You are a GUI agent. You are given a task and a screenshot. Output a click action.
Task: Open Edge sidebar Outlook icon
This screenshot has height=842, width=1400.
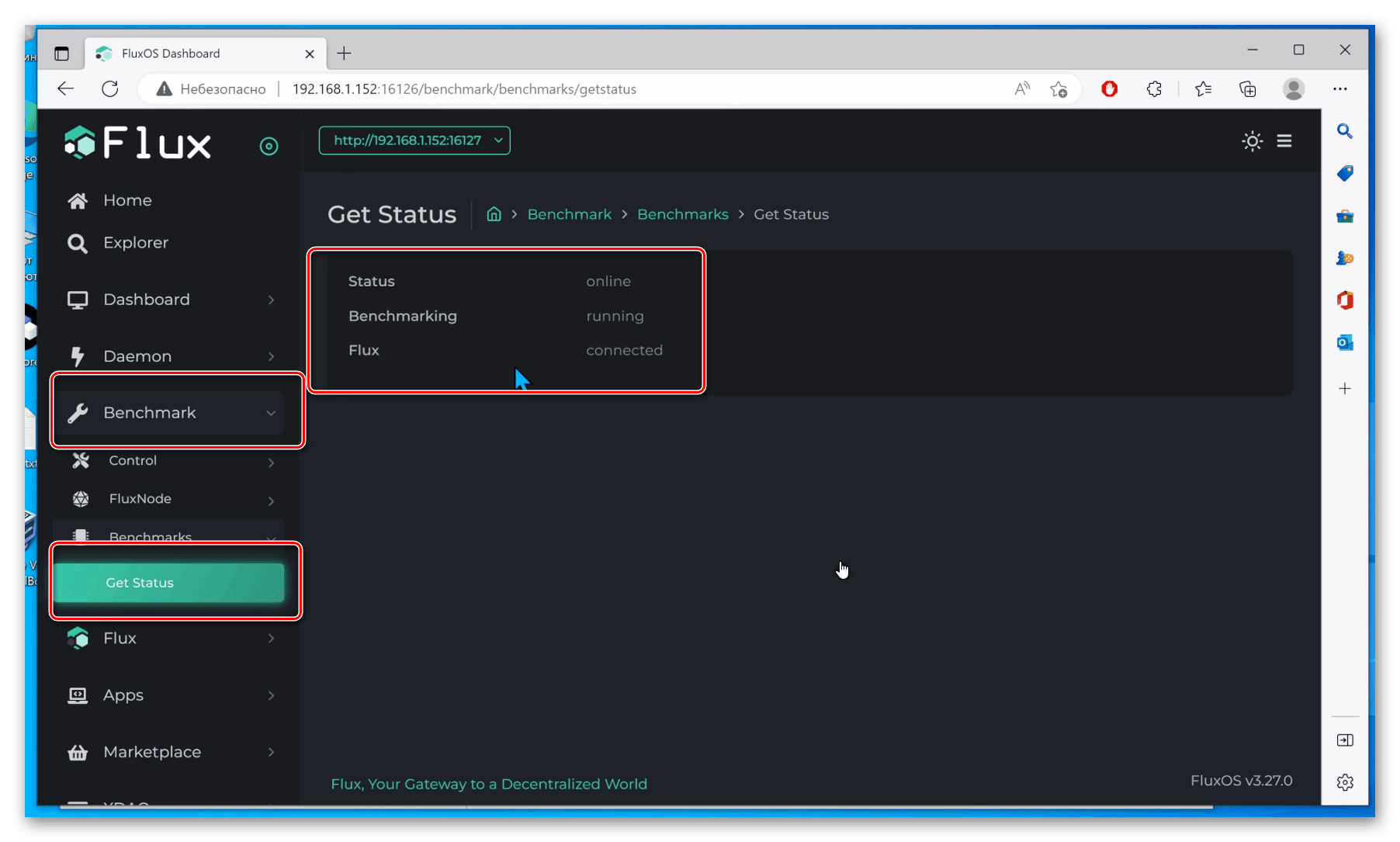(1345, 342)
